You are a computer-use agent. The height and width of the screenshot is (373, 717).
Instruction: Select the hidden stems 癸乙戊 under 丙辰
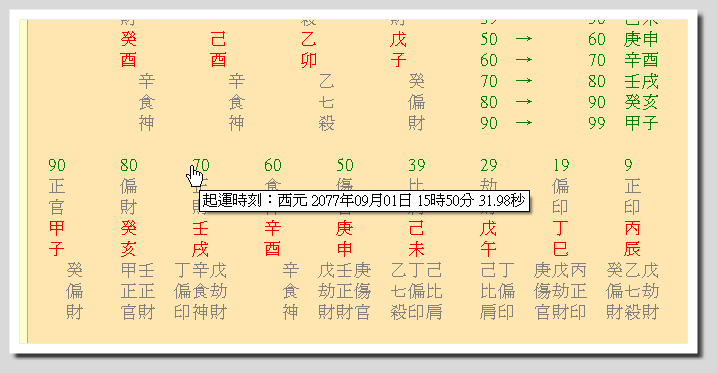(x=632, y=270)
